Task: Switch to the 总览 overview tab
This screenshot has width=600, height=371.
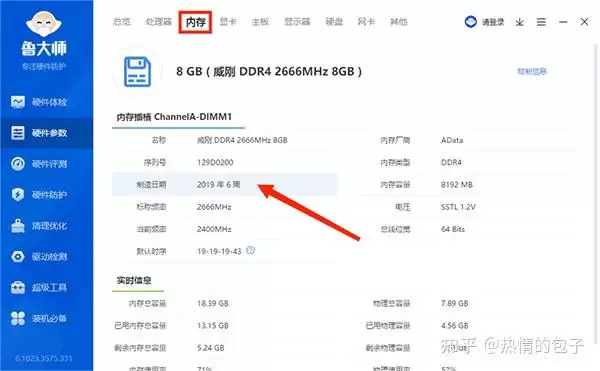Action: click(x=122, y=22)
